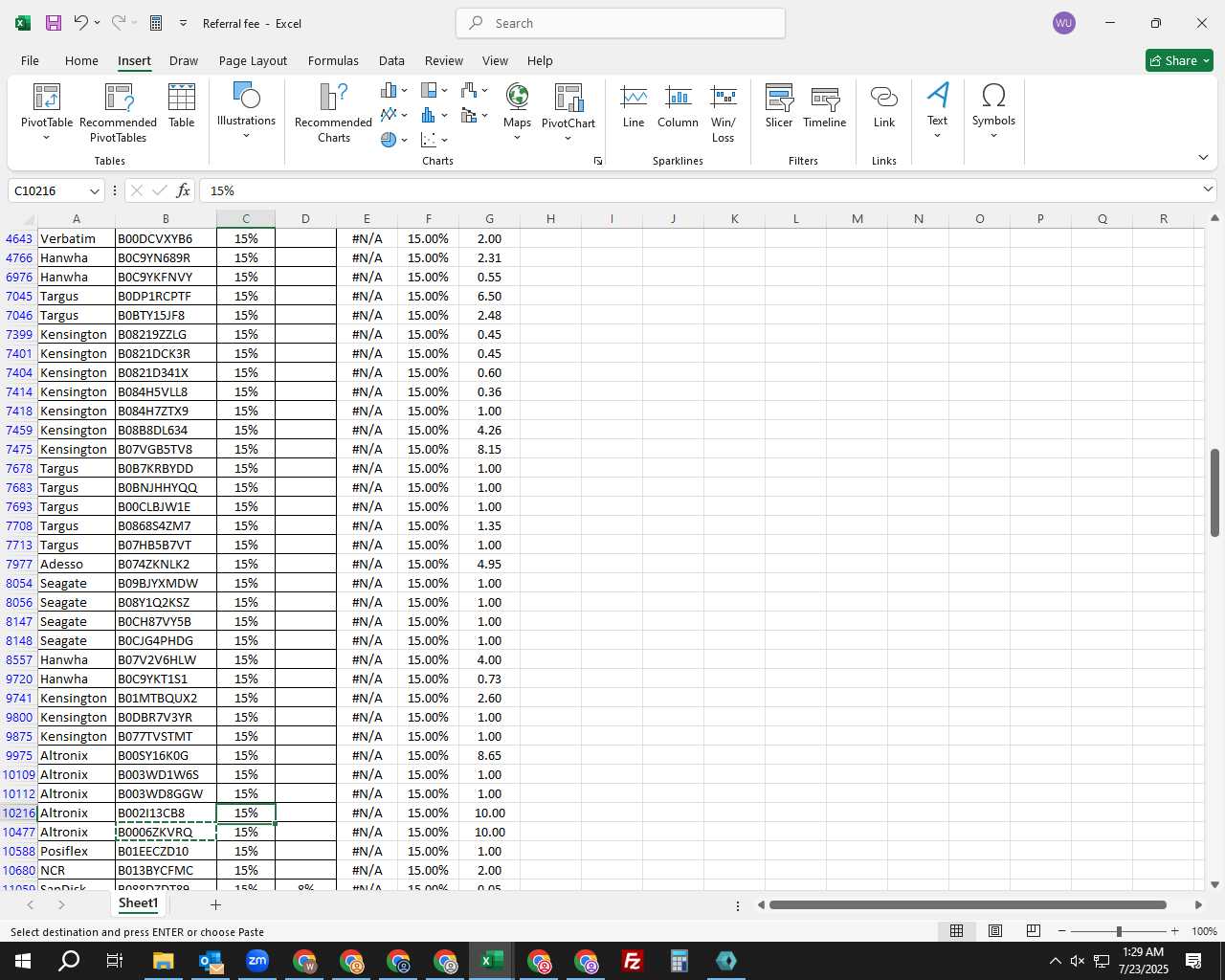
Task: Open the Symbols menu
Action: (x=993, y=111)
